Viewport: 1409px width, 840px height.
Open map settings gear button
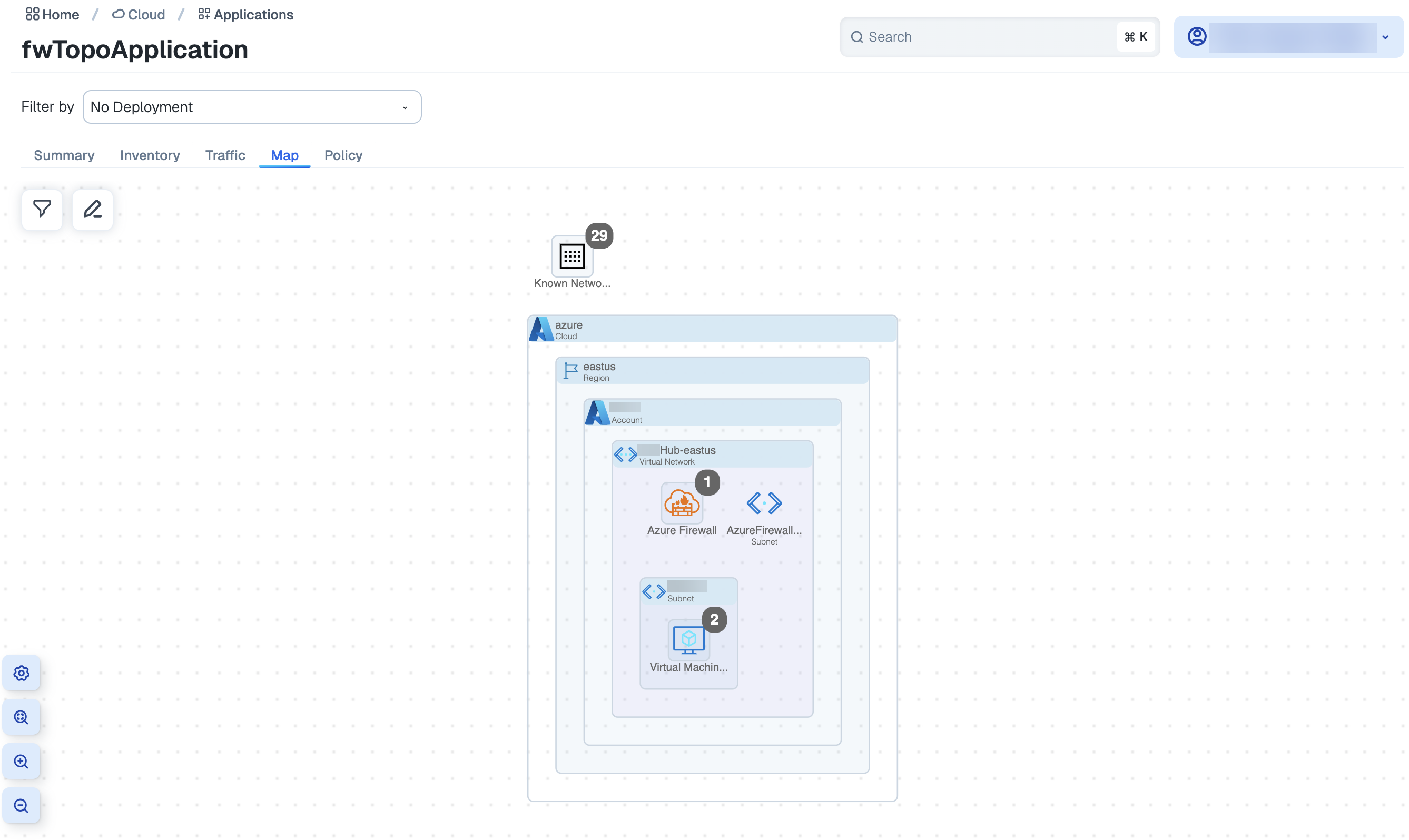(22, 673)
